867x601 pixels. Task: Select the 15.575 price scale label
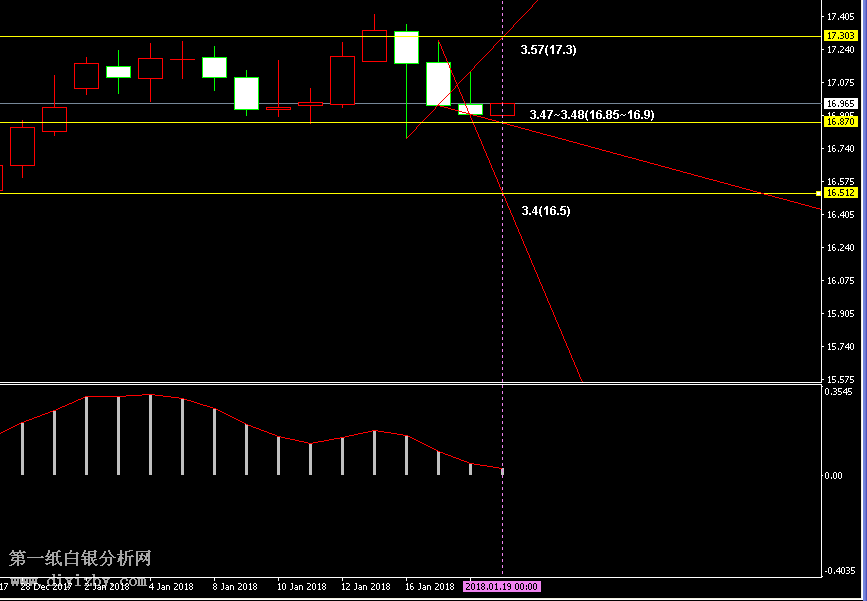(839, 380)
